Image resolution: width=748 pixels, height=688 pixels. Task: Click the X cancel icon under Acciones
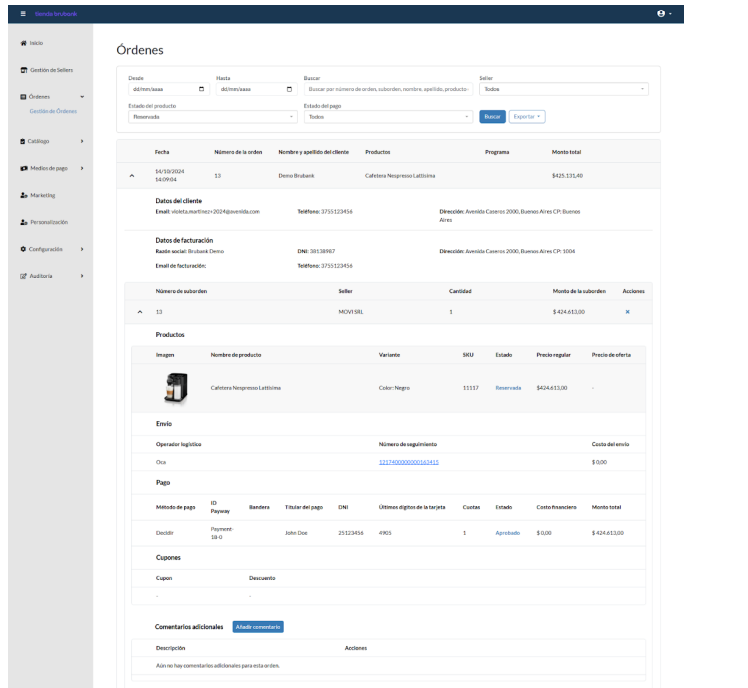(x=627, y=313)
